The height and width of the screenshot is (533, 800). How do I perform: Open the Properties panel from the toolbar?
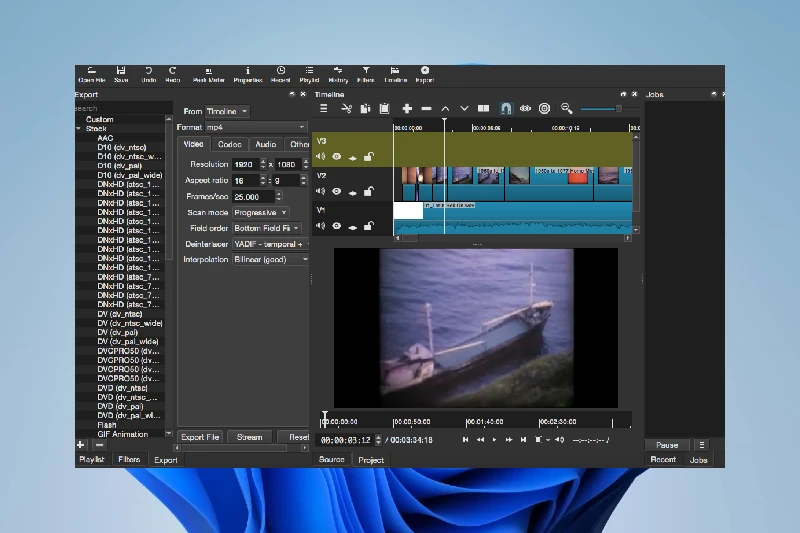248,74
